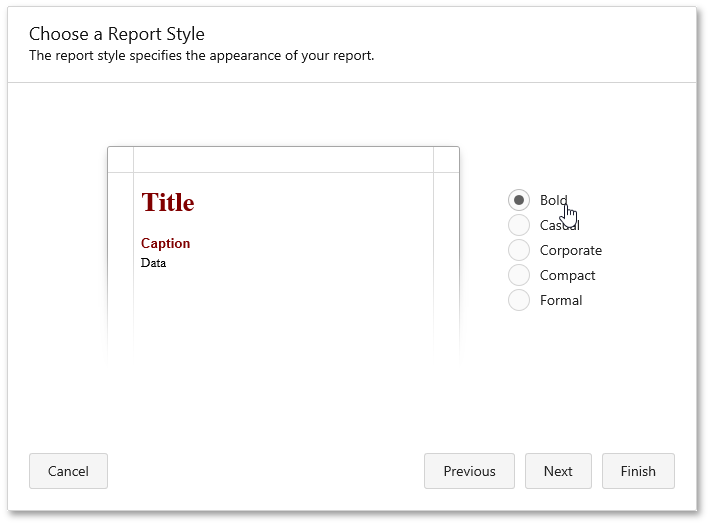710x525 pixels.
Task: Choose the Casual report style option
Action: tap(518, 225)
